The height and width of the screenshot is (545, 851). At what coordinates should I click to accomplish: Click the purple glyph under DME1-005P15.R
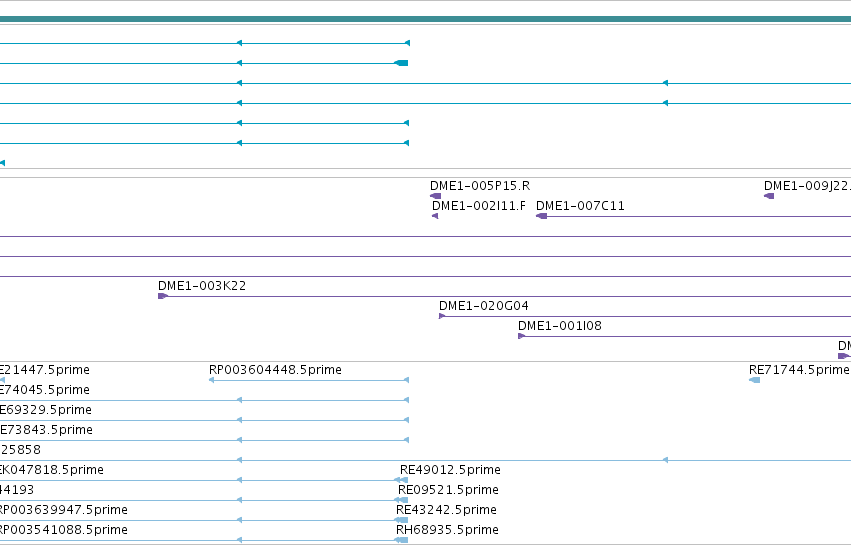click(435, 196)
